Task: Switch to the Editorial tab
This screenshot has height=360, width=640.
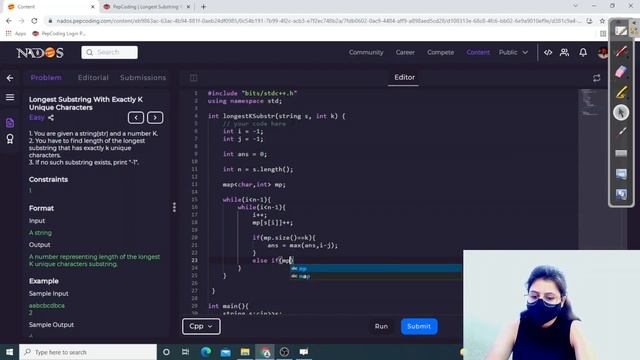Action: [x=93, y=78]
